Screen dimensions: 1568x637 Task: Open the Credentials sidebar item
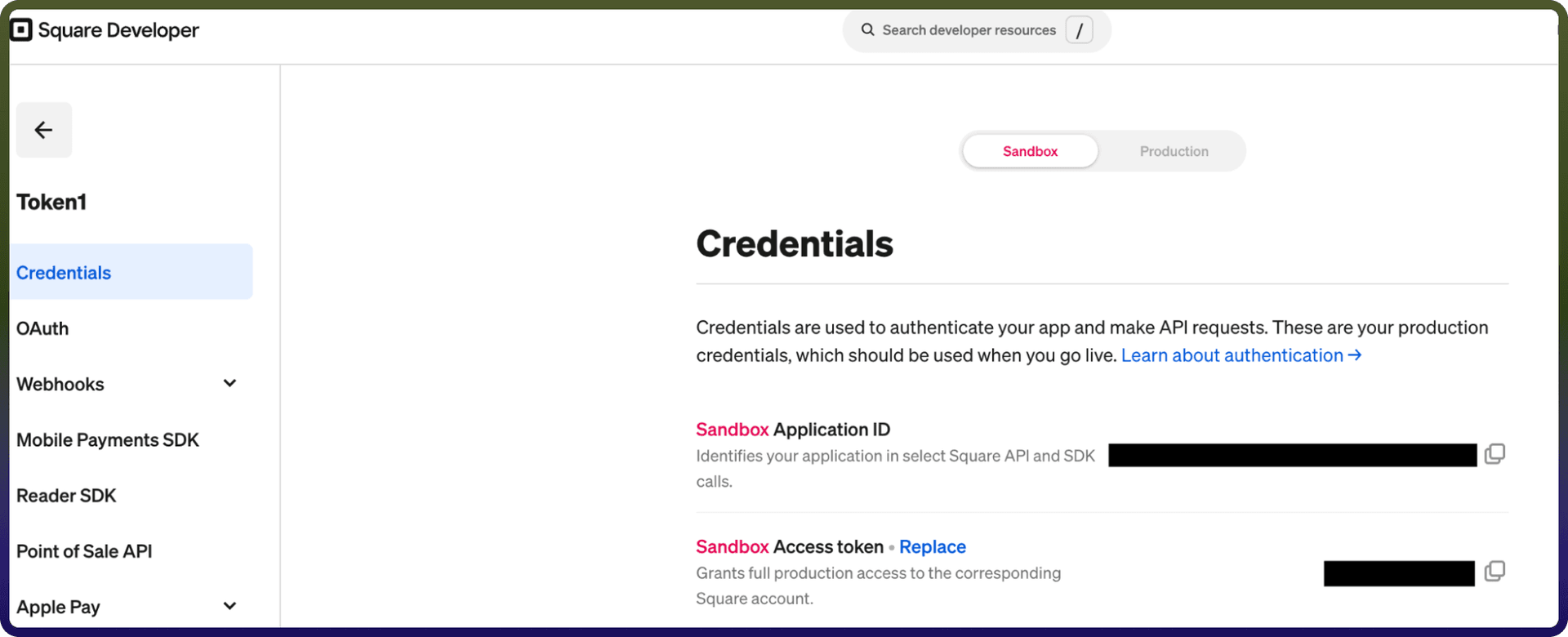(131, 272)
